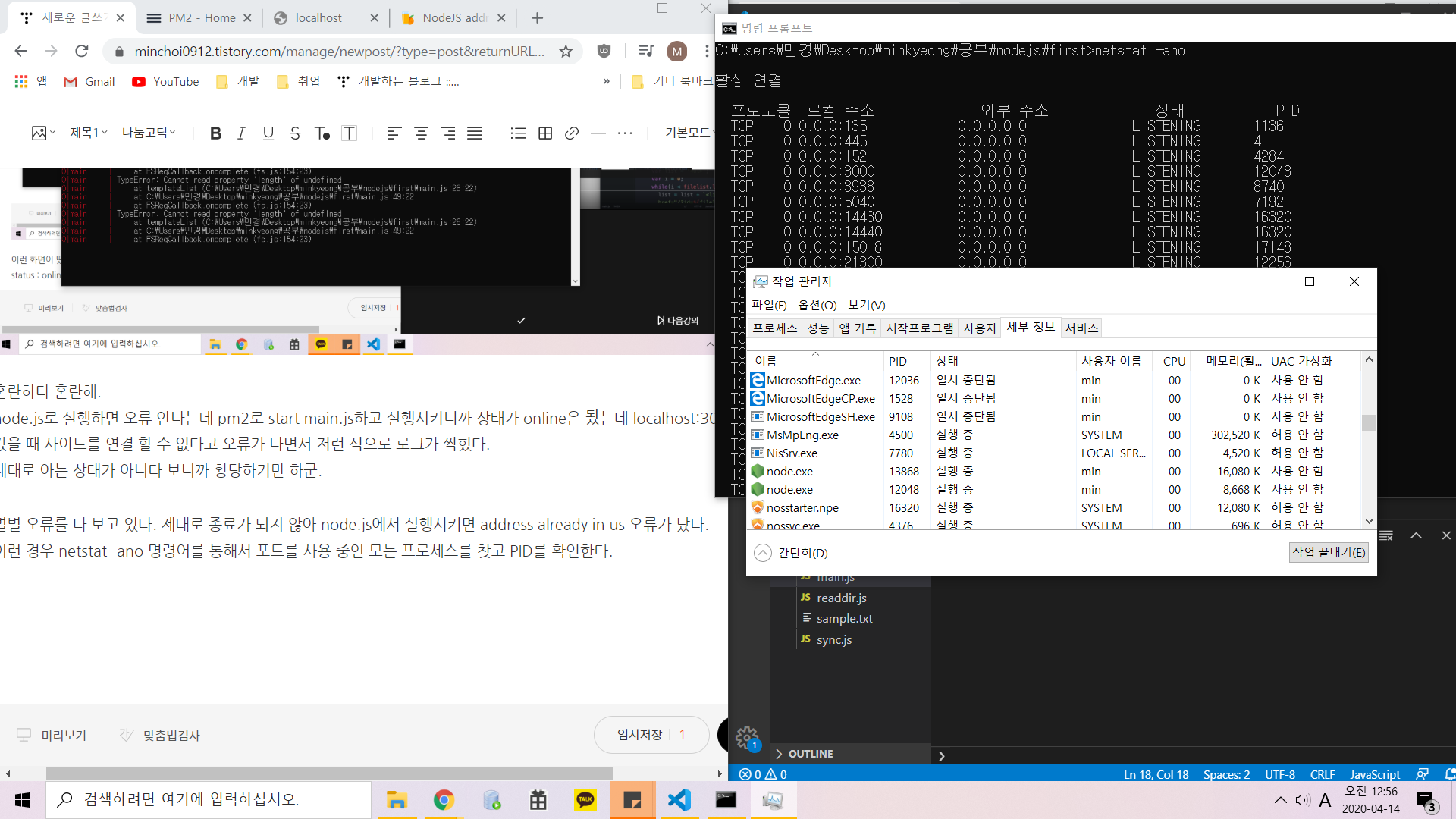Open the 나눔고딕 font dropdown
The width and height of the screenshot is (1456, 819).
[149, 133]
